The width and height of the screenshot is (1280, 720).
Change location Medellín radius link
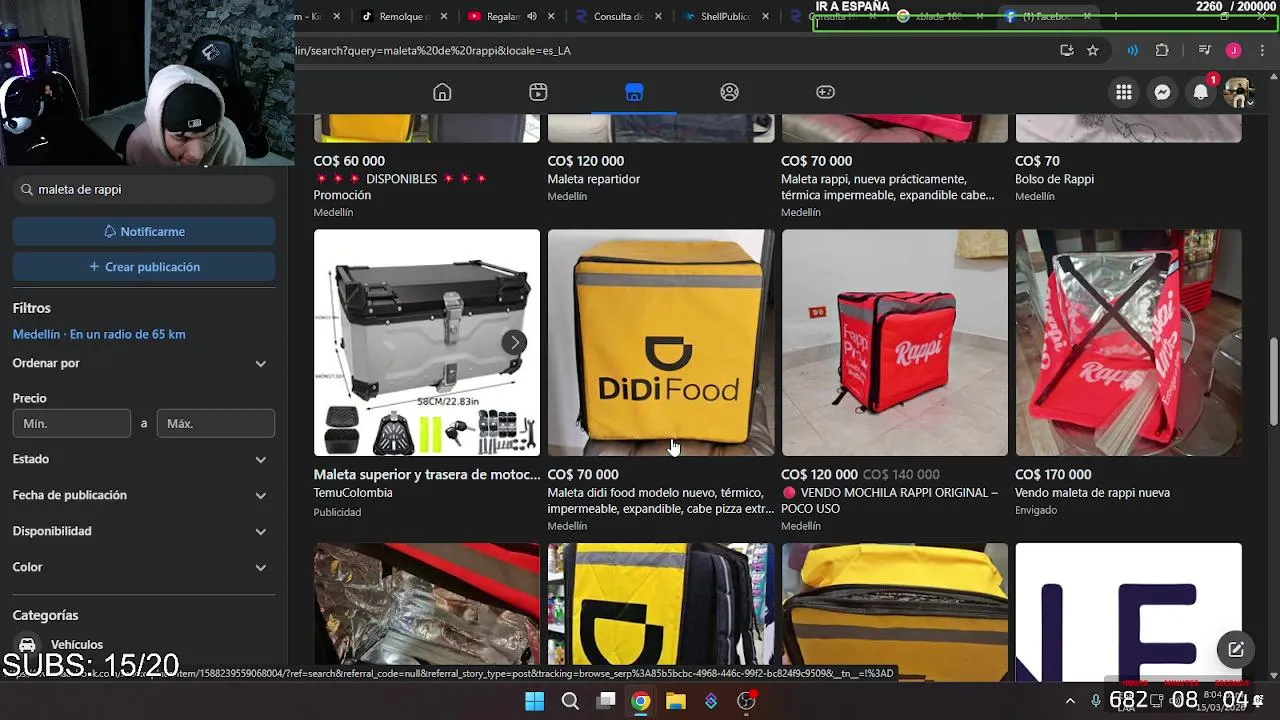[x=99, y=334]
